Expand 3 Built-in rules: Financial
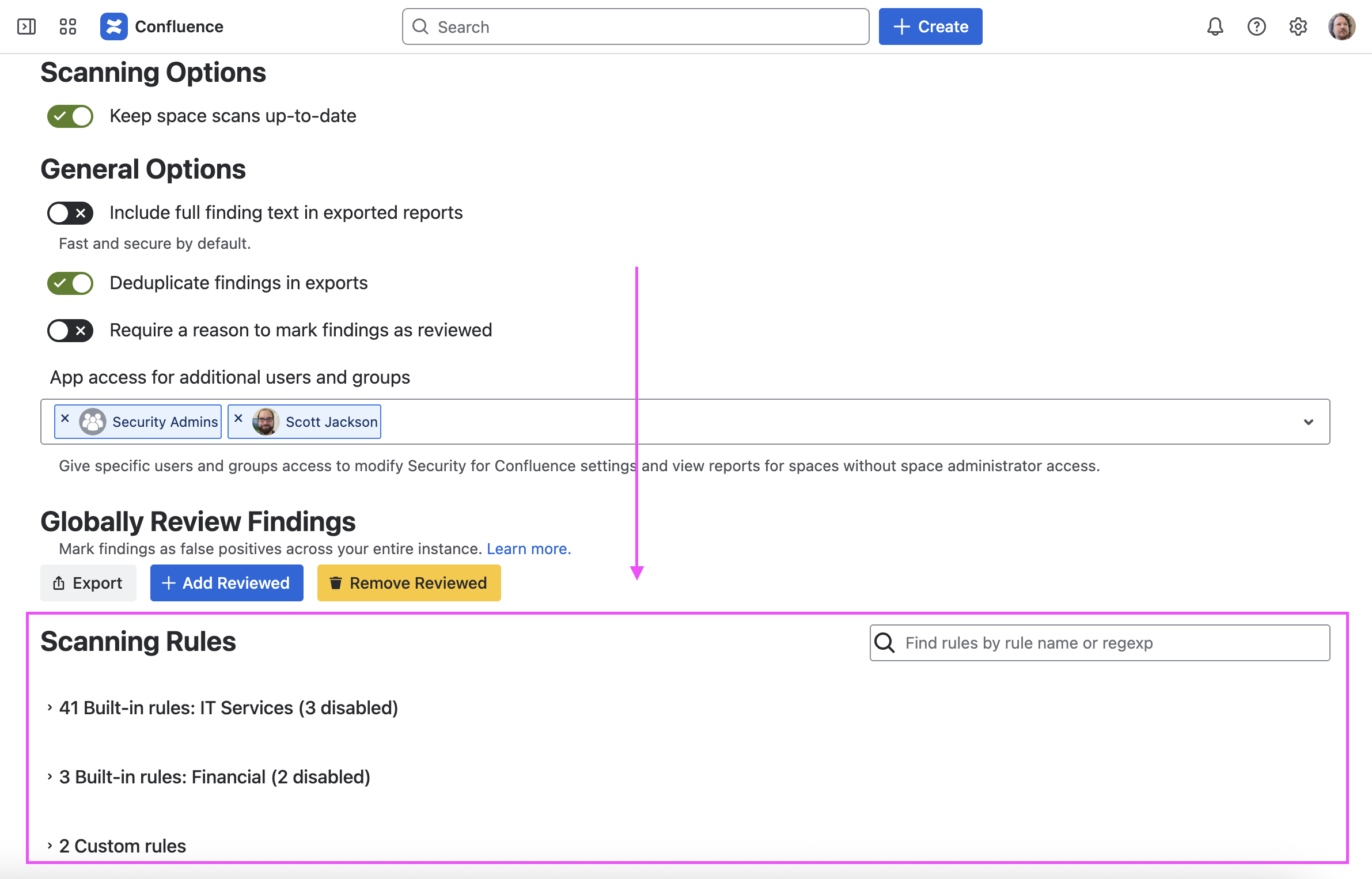 (214, 777)
